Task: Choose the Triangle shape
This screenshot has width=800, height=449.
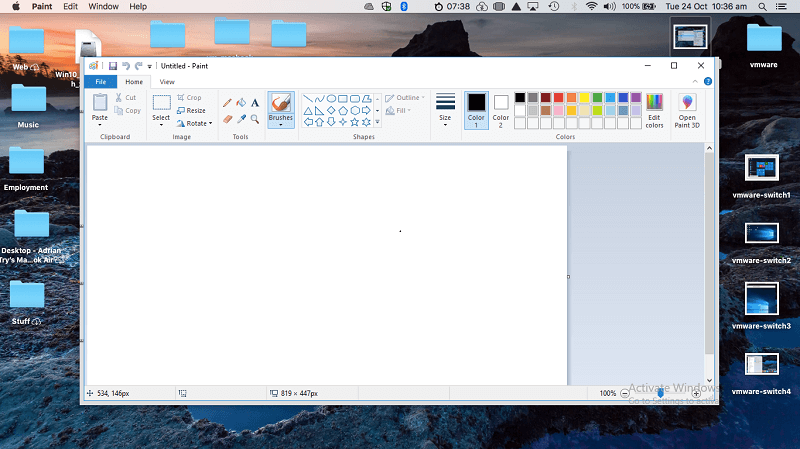Action: (308, 110)
